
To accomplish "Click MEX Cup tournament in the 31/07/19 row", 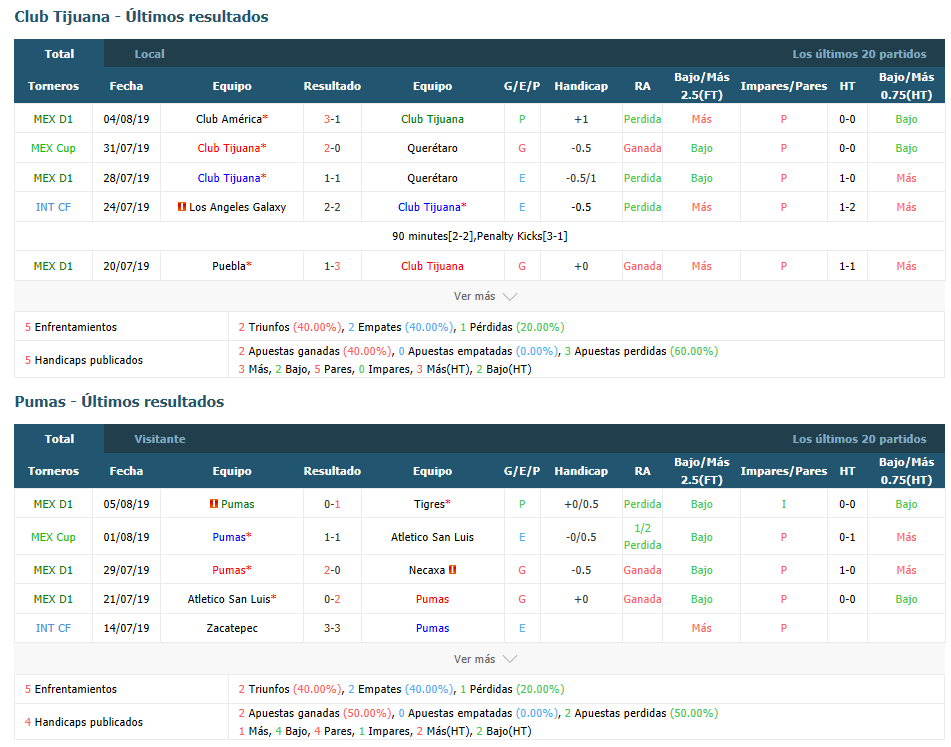I will pyautogui.click(x=53, y=149).
